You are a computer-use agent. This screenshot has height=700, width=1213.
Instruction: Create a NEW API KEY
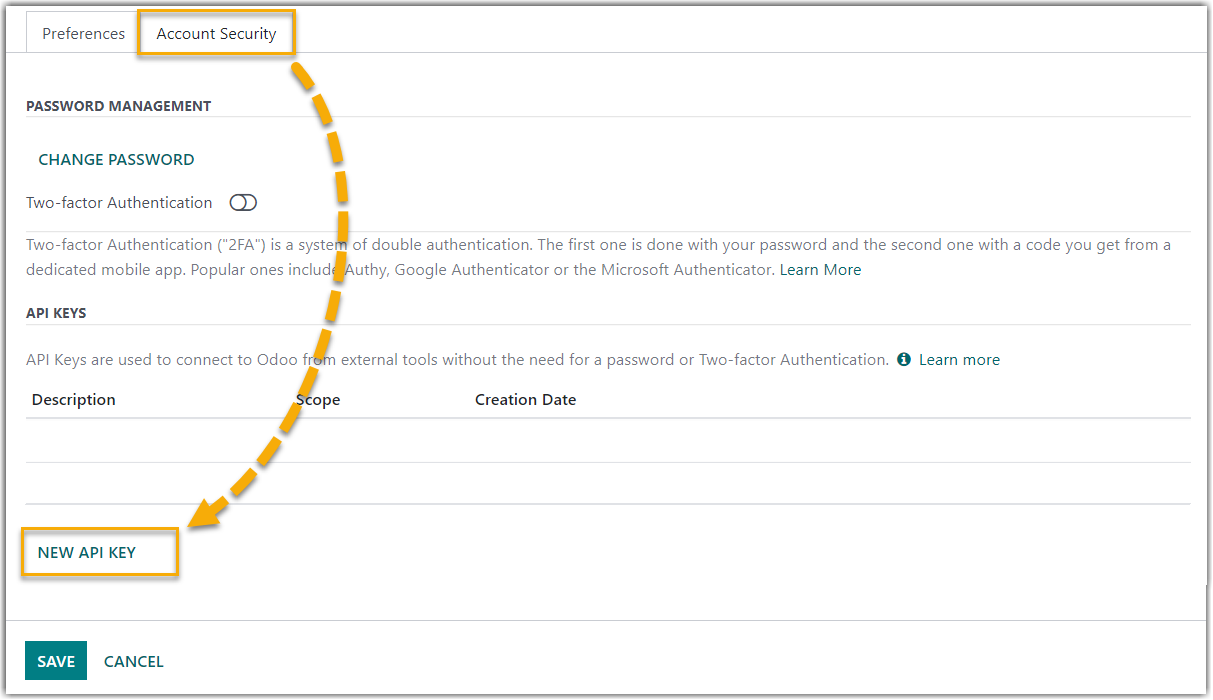point(87,553)
